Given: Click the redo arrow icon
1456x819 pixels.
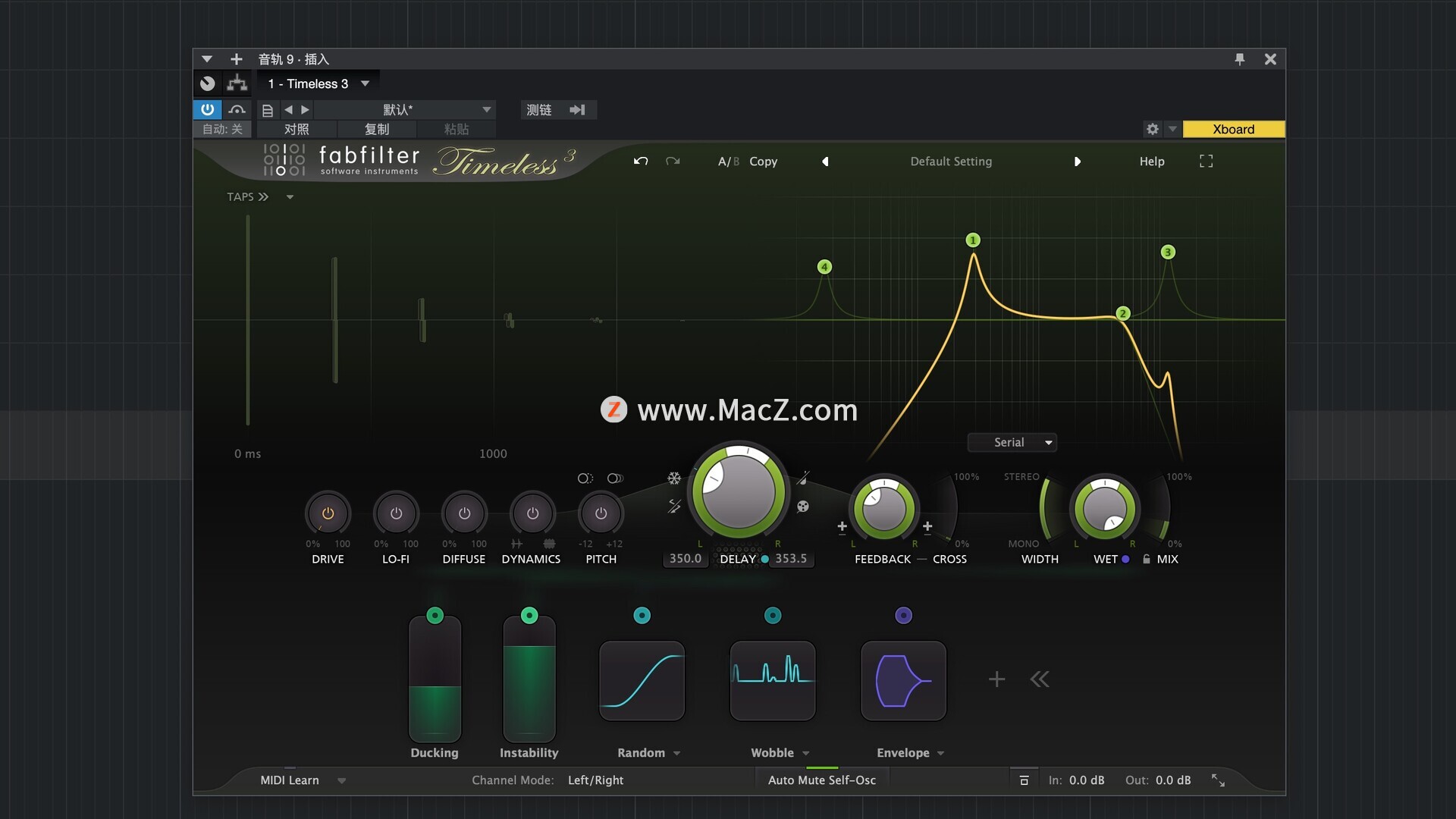Looking at the screenshot, I should [x=673, y=161].
